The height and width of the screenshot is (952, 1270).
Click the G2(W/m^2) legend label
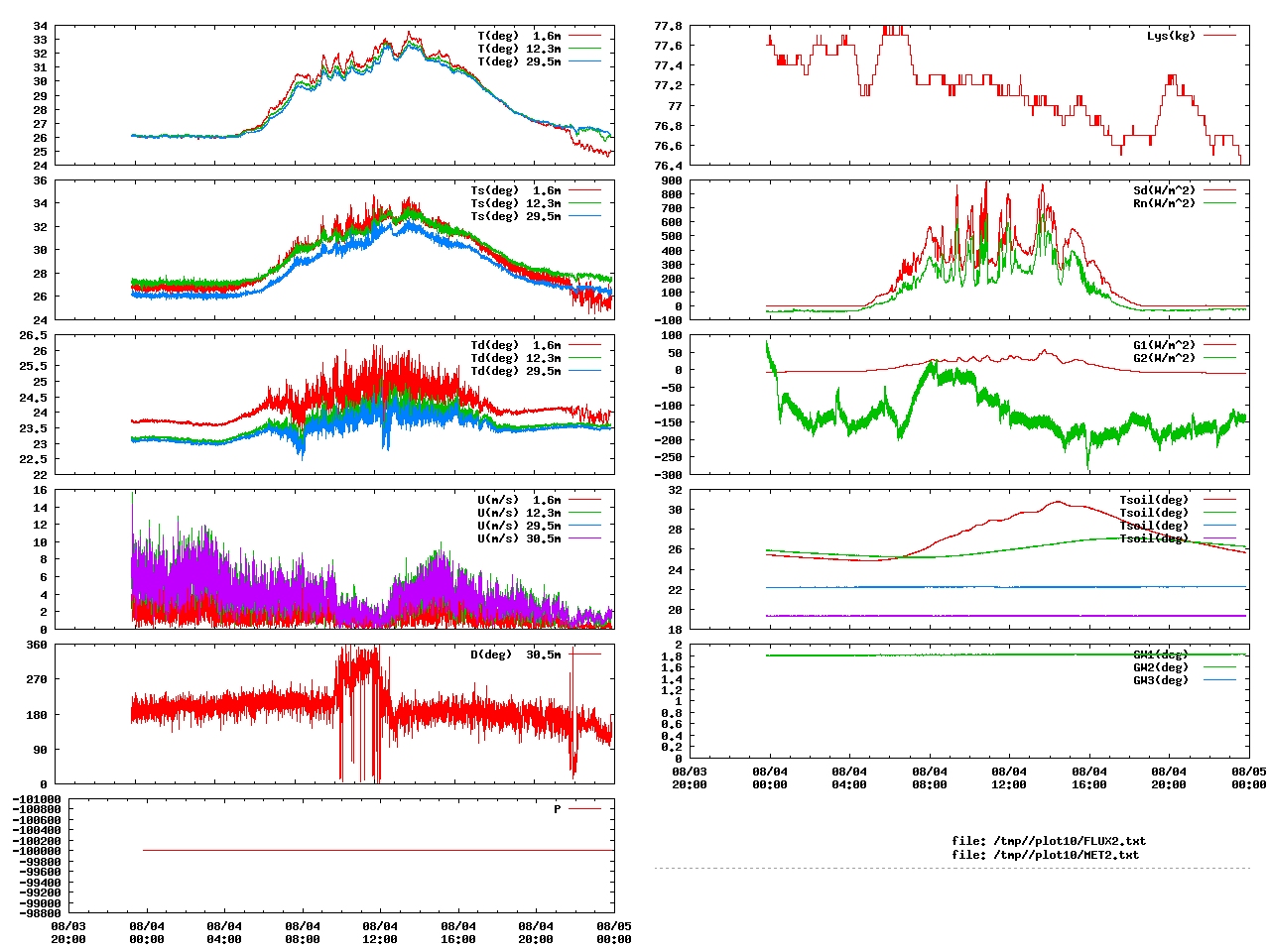tap(1165, 358)
